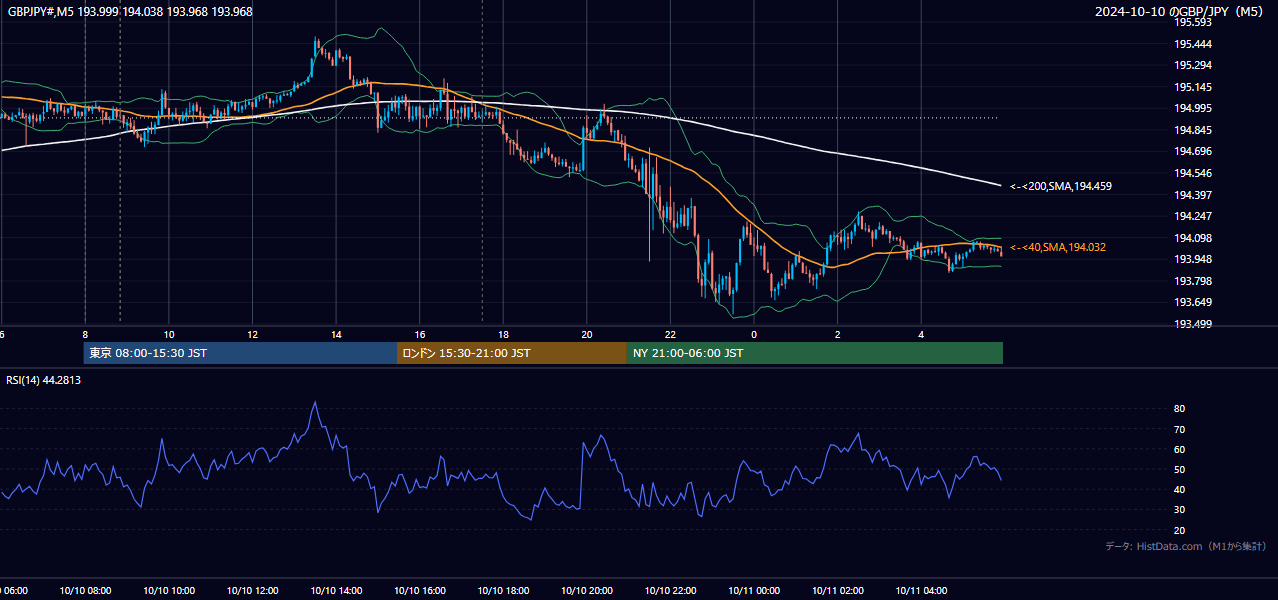Select the ロンドン 15:30-21:00 JST session bar
The width and height of the screenshot is (1278, 600).
coord(512,353)
